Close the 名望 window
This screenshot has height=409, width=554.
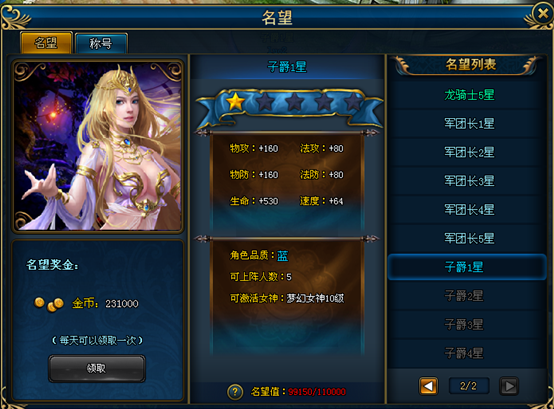point(542,14)
